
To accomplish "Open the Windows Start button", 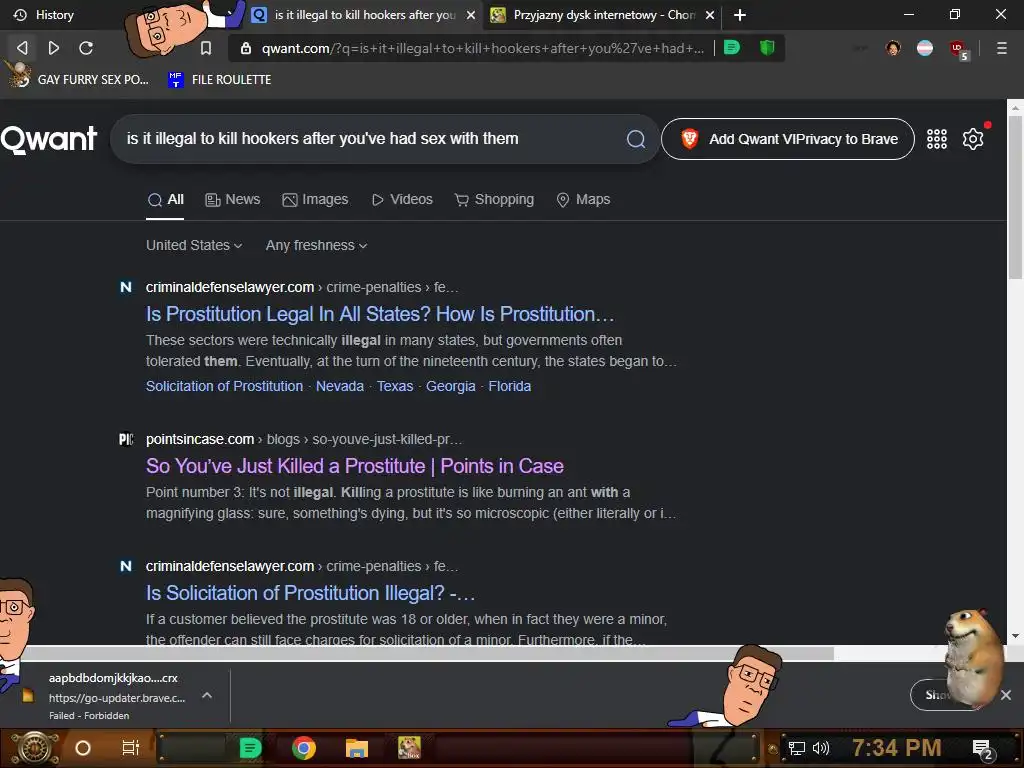I will click(35, 748).
